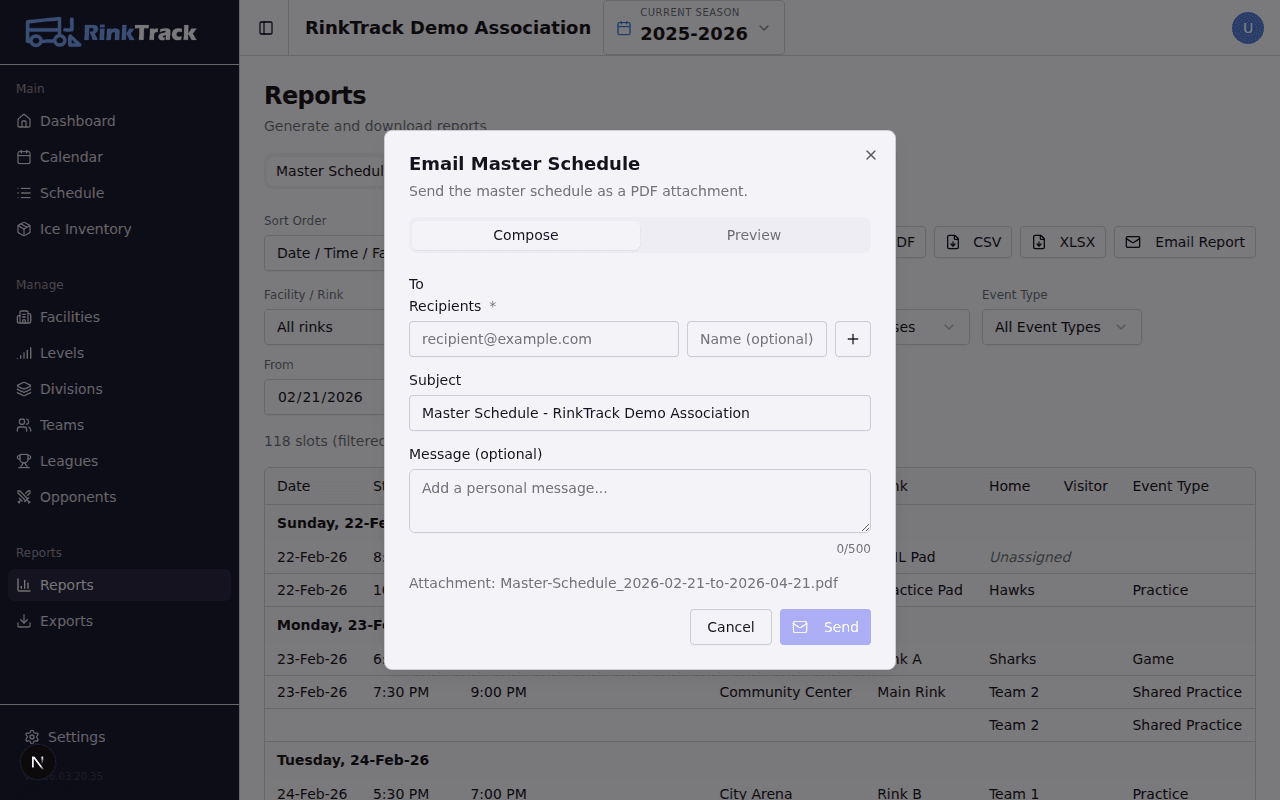This screenshot has height=800, width=1280.
Task: Click the Subject input field
Action: click(x=639, y=412)
